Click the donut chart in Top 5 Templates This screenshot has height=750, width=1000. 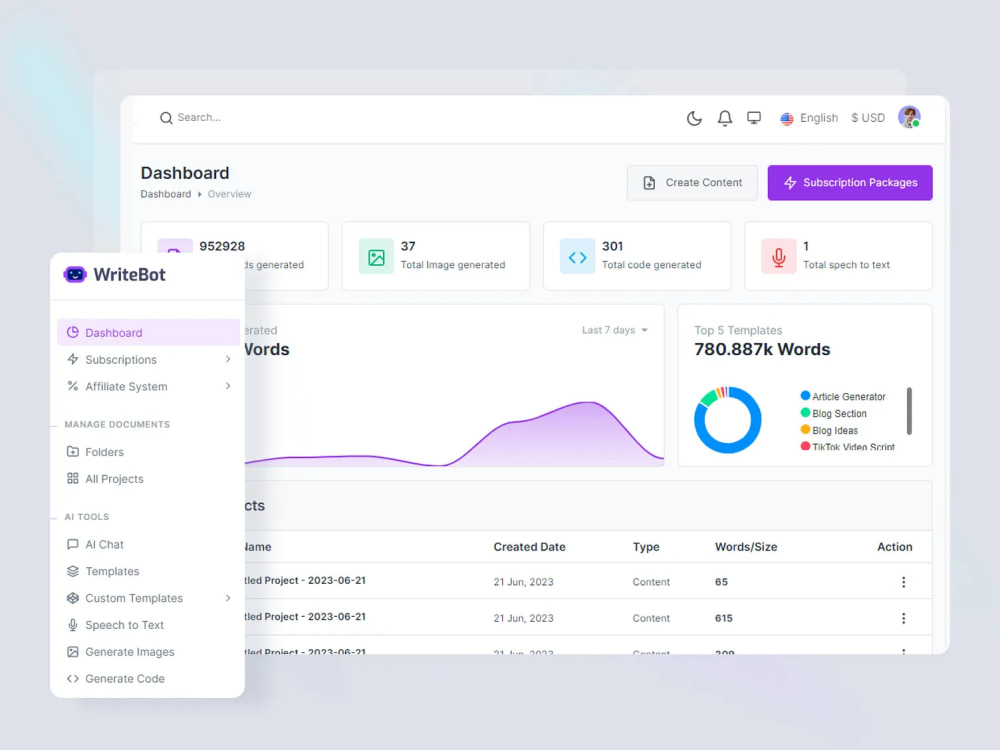[x=727, y=420]
